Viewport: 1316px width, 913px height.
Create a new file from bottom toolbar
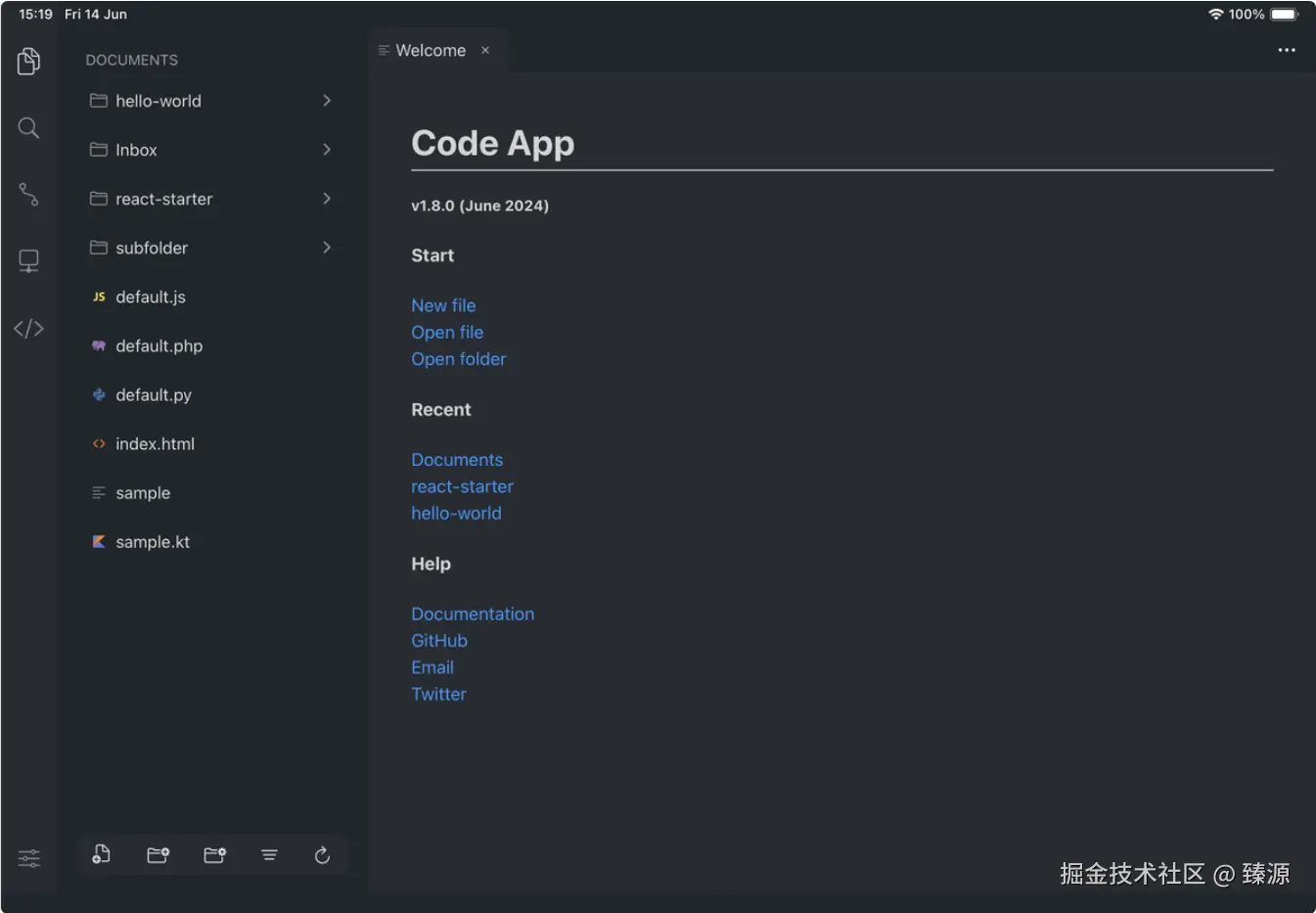(101, 855)
